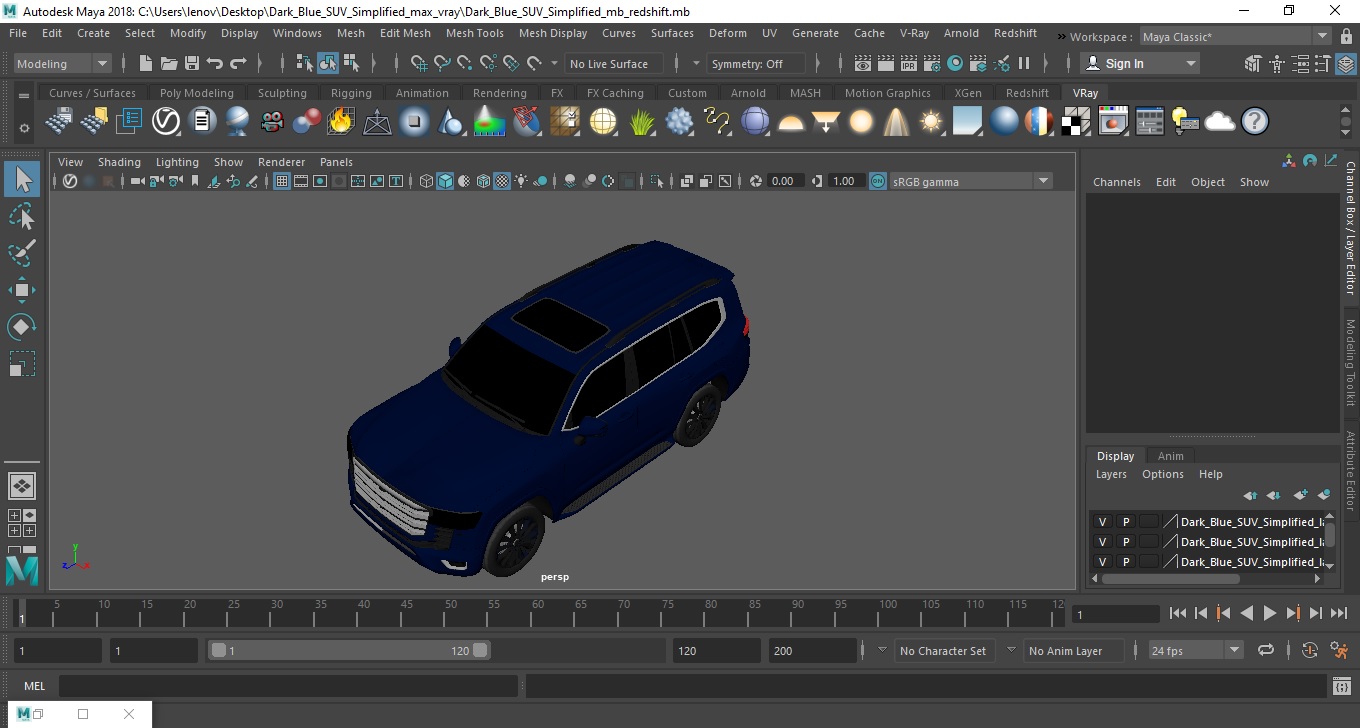
Task: Toggle visibility V of first layer
Action: [1103, 522]
